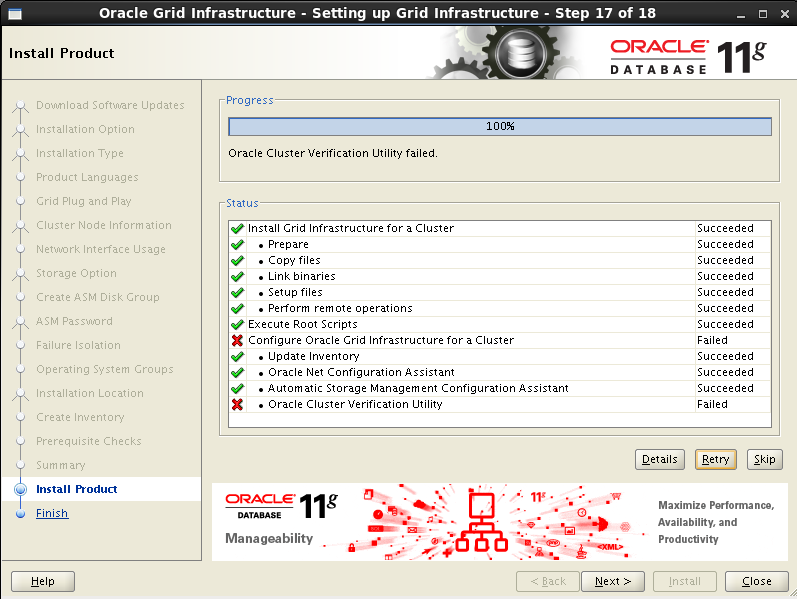The width and height of the screenshot is (797, 599).
Task: Maximize the installer window
Action: 762,14
